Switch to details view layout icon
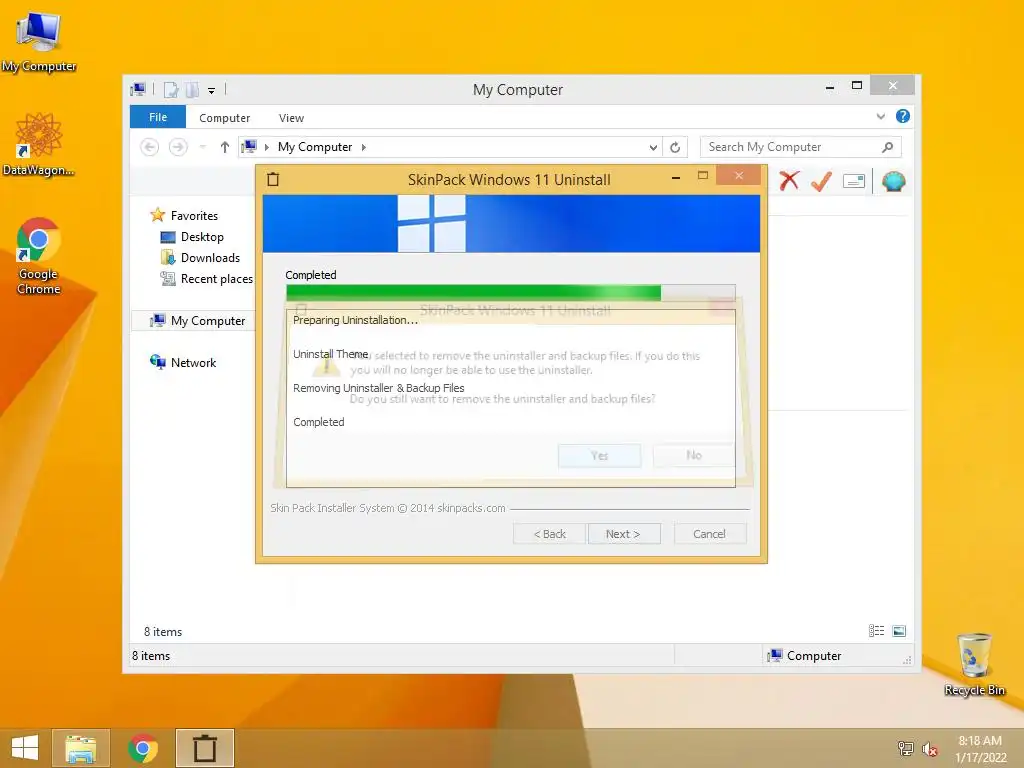 876,631
